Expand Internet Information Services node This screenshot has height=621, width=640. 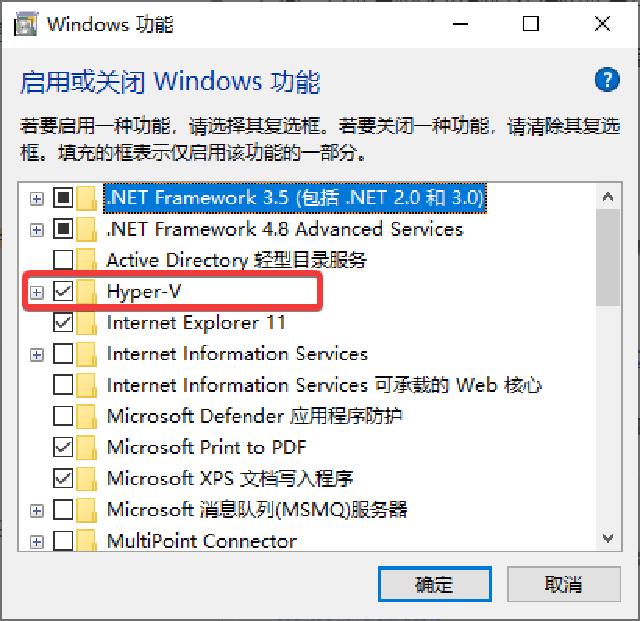37,355
